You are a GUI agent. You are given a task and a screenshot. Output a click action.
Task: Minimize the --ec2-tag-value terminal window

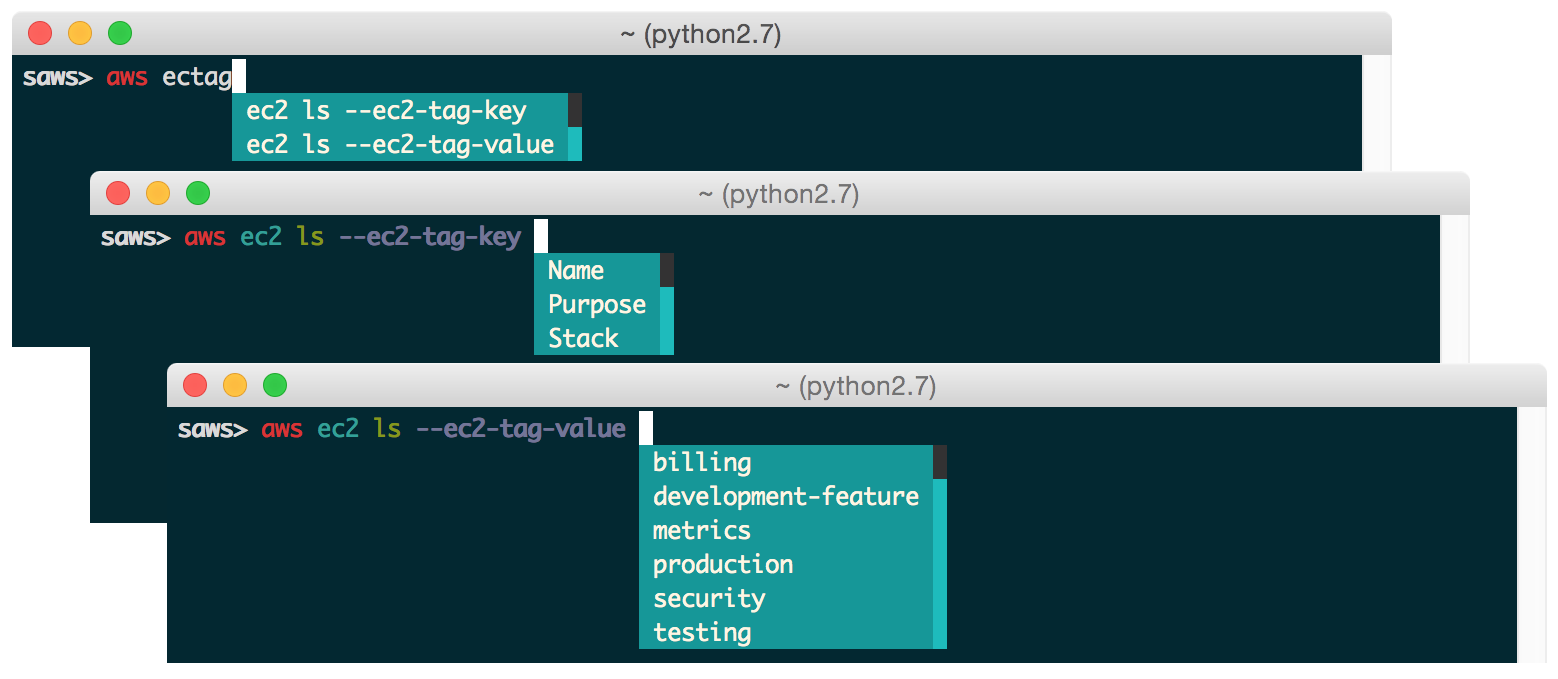click(235, 385)
